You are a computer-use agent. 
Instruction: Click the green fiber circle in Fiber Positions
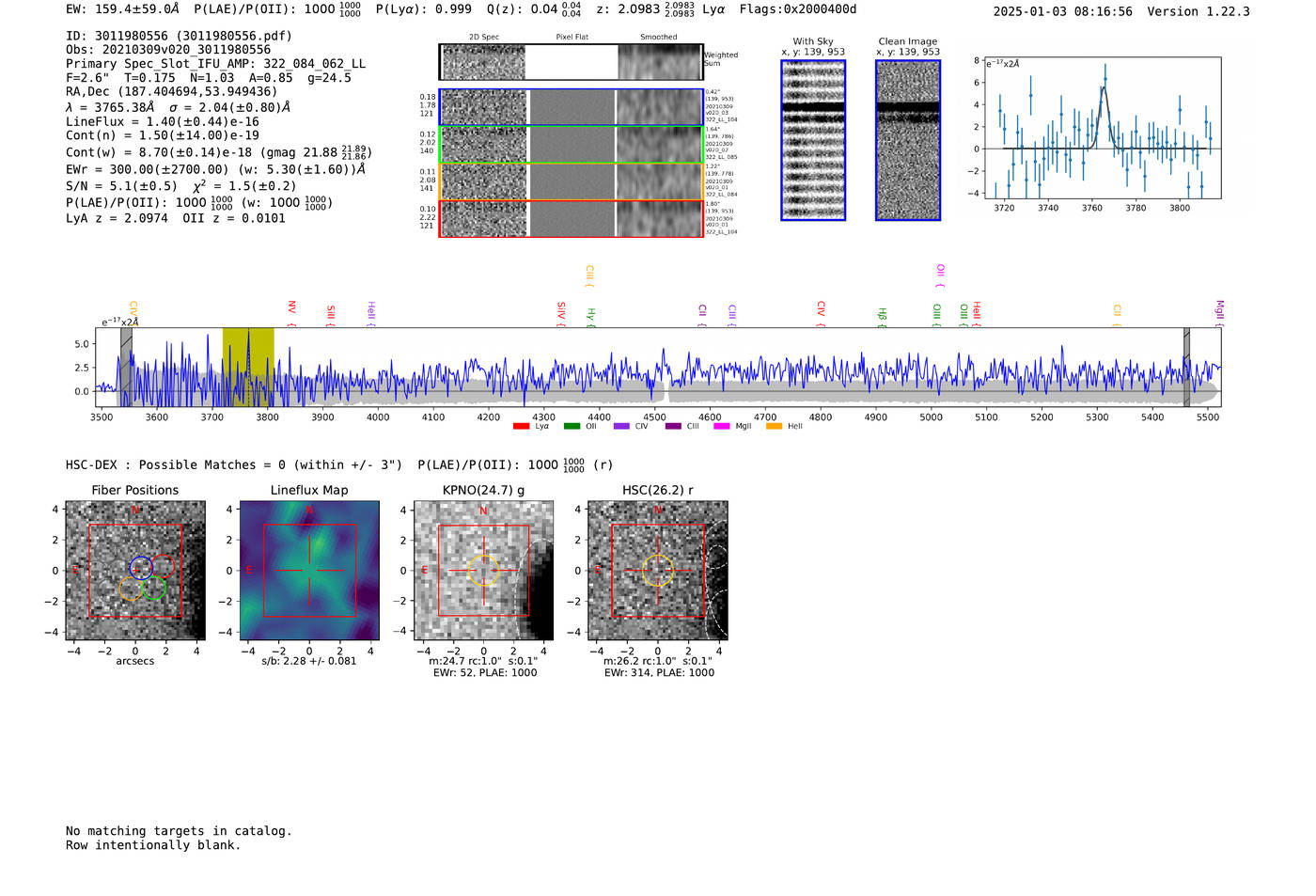[154, 589]
